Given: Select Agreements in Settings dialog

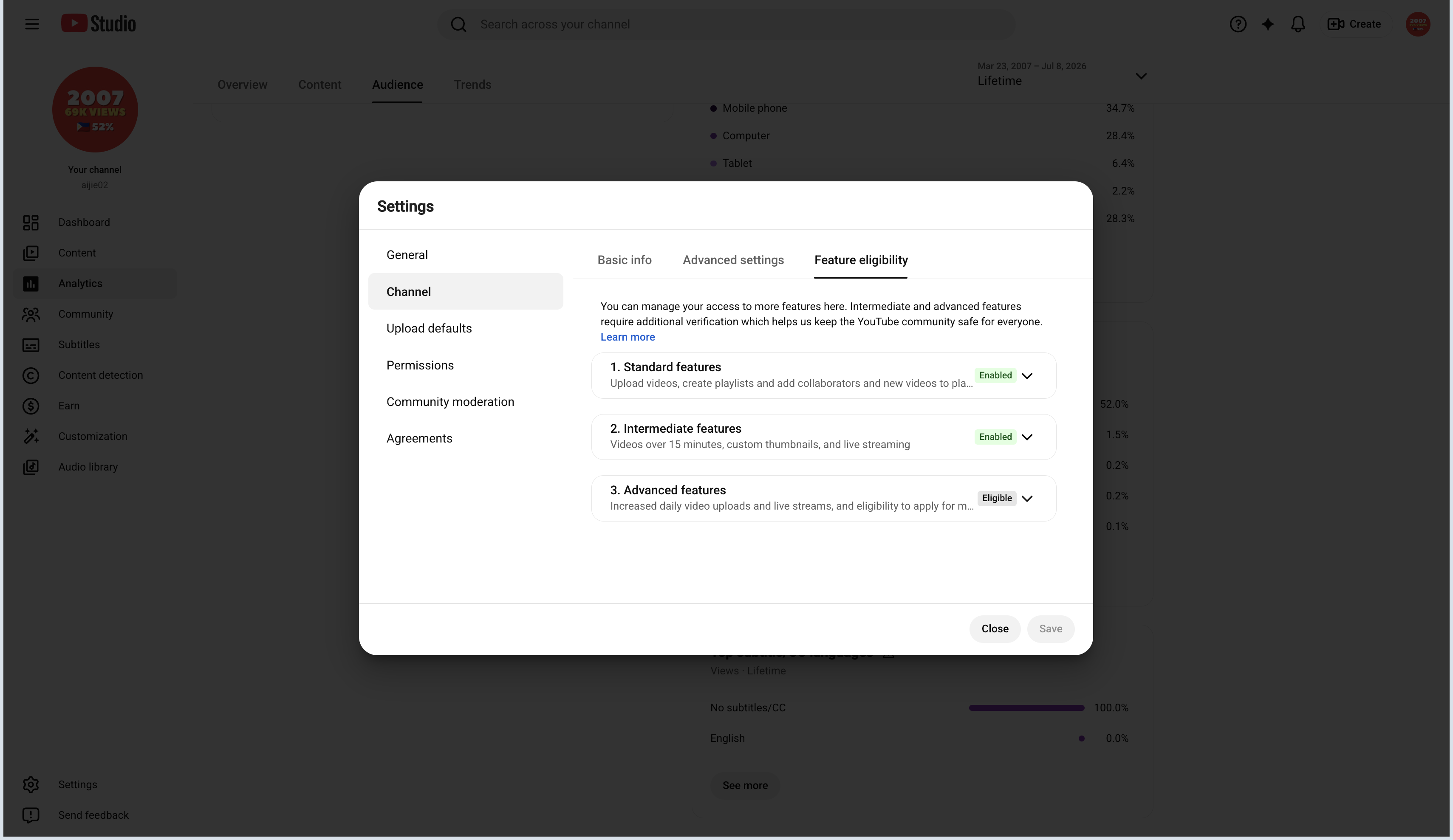Looking at the screenshot, I should [x=465, y=438].
